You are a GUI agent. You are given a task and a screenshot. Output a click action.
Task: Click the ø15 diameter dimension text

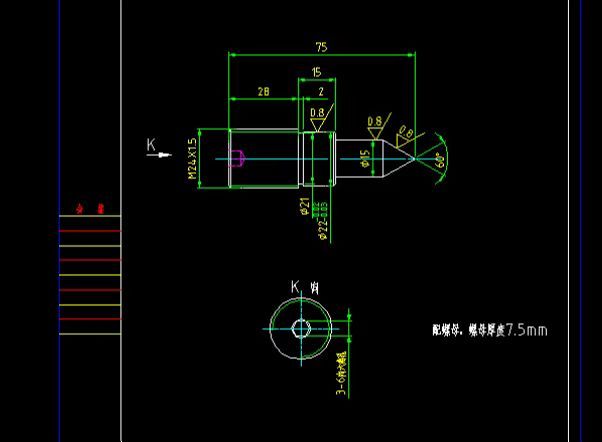(x=365, y=156)
